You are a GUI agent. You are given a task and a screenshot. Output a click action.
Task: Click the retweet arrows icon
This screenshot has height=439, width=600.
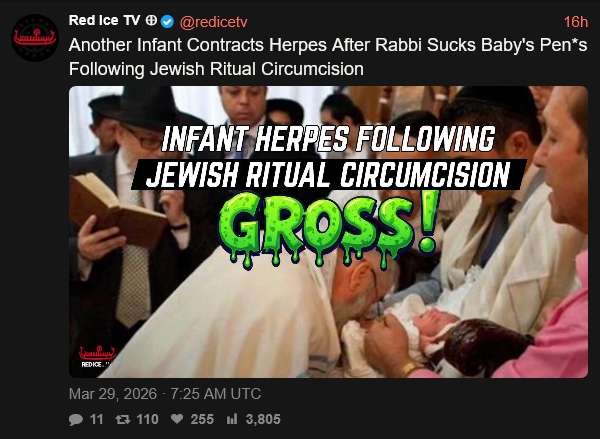(123, 419)
